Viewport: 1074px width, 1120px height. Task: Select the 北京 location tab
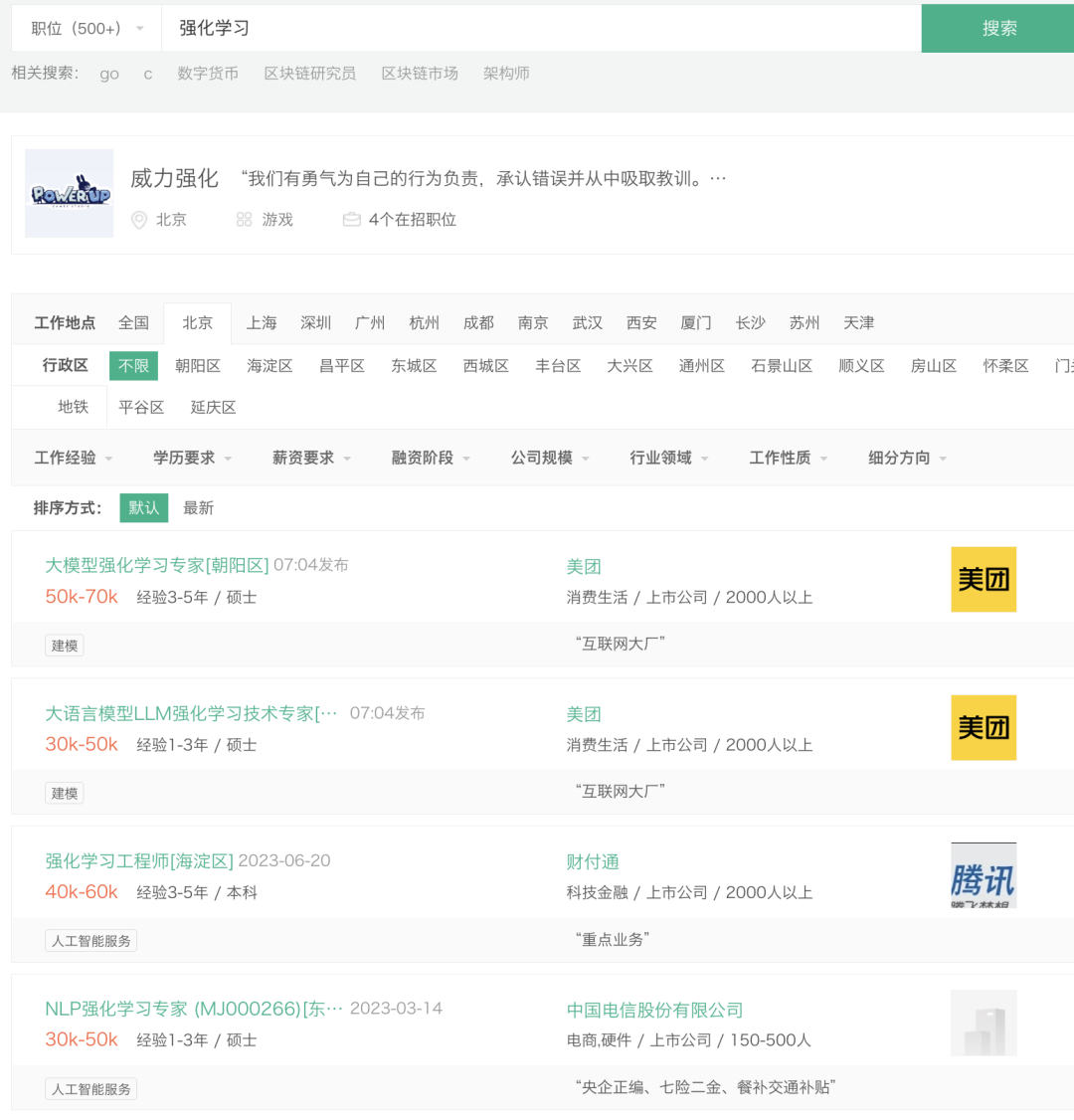click(197, 323)
